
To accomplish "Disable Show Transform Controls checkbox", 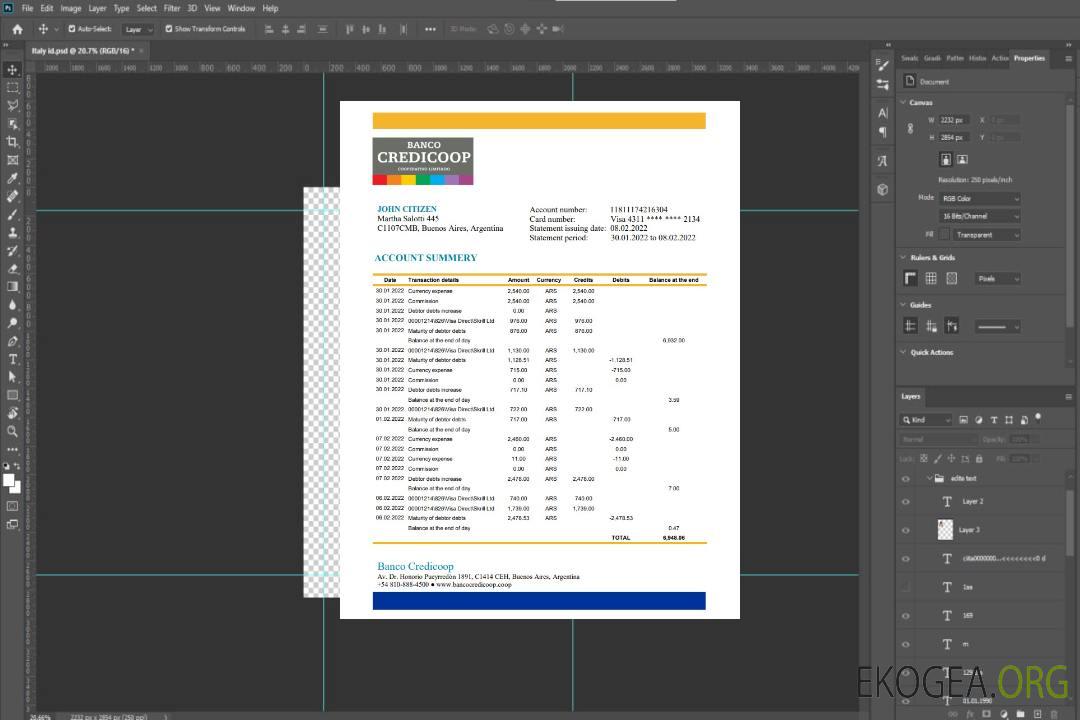I will coord(169,29).
